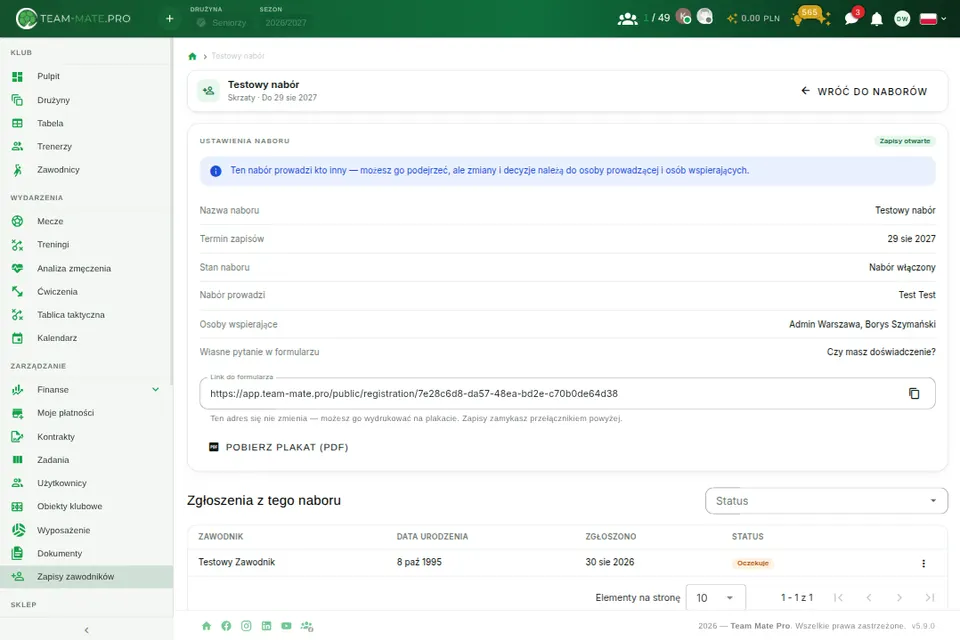Viewport: 960px width, 640px height.
Task: Open the 0.00 PLN balance indicator
Action: click(753, 18)
